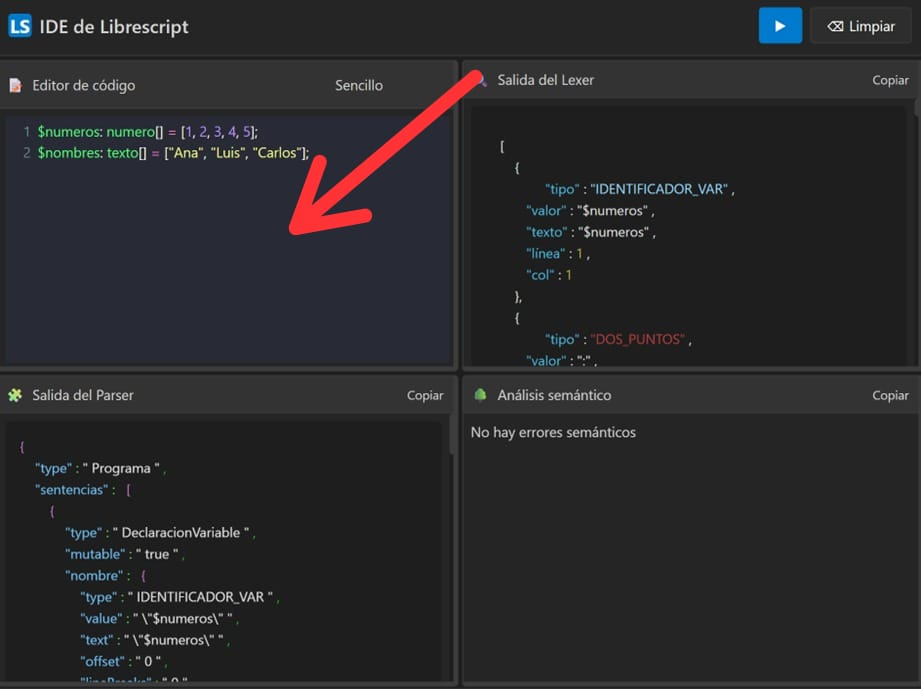Click the "Luis" string in the editor
Image resolution: width=921 pixels, height=689 pixels.
coord(226,153)
